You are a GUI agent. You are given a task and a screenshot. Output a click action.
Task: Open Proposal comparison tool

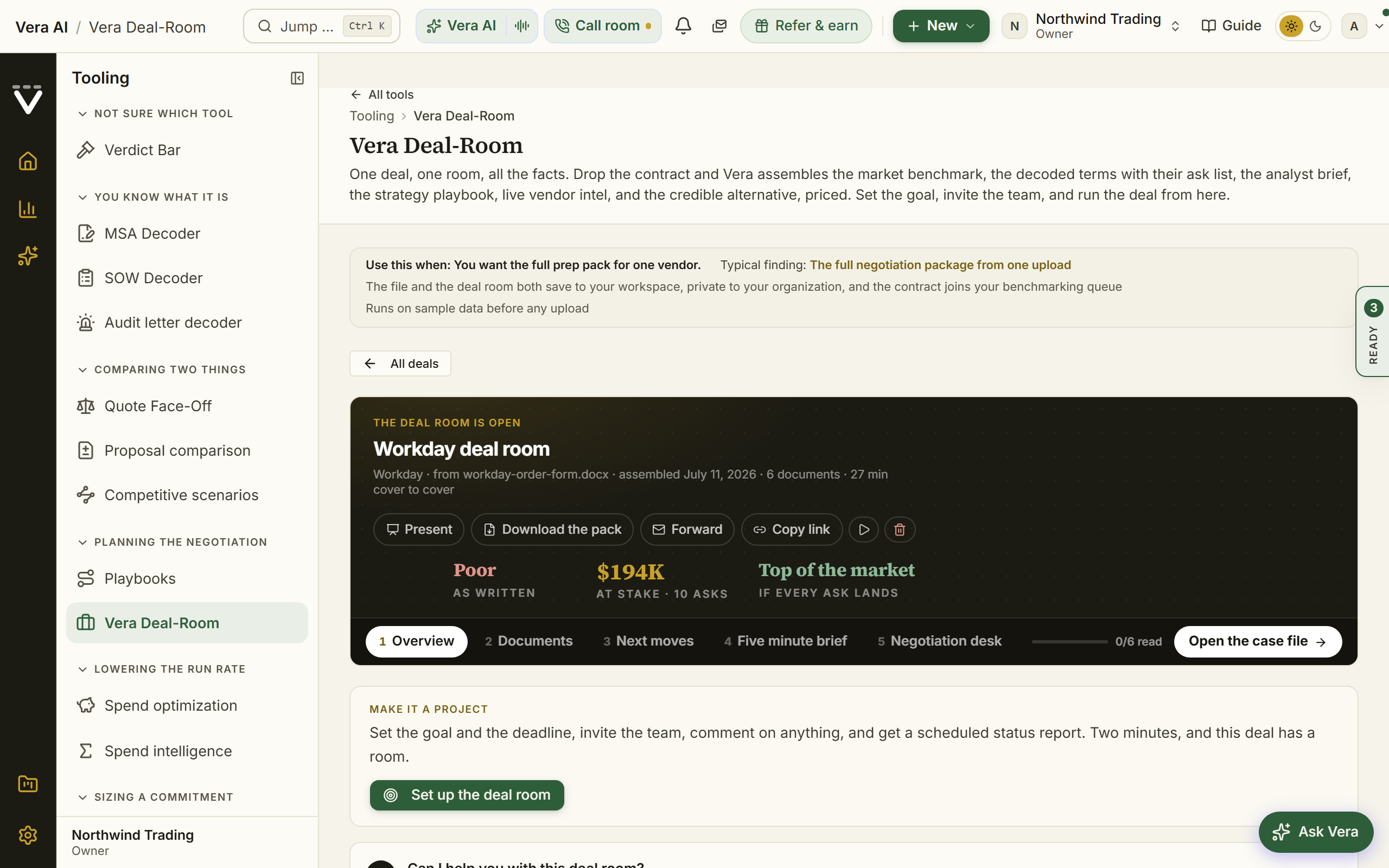coord(187,451)
